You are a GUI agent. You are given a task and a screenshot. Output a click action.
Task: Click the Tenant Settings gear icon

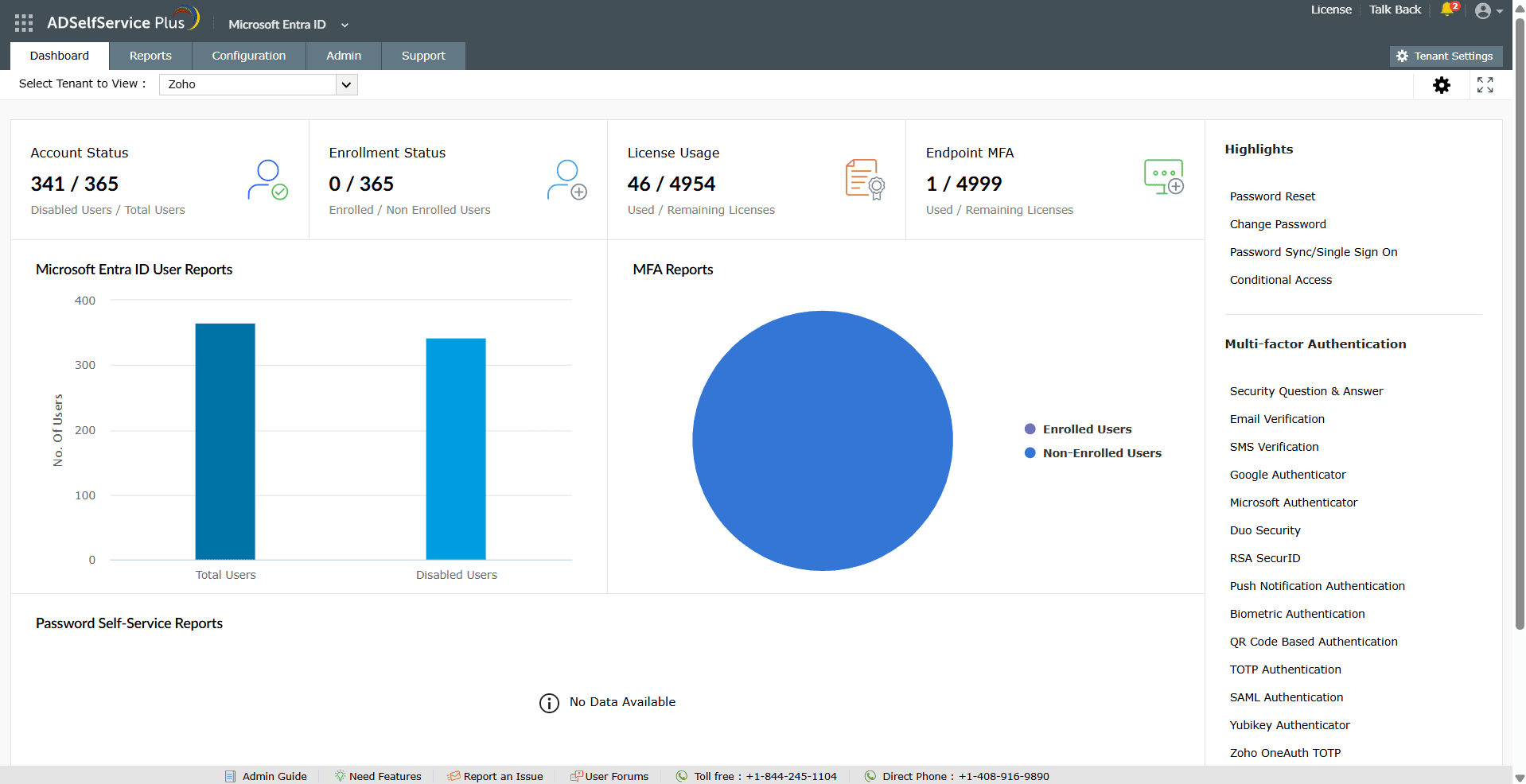pos(1402,56)
